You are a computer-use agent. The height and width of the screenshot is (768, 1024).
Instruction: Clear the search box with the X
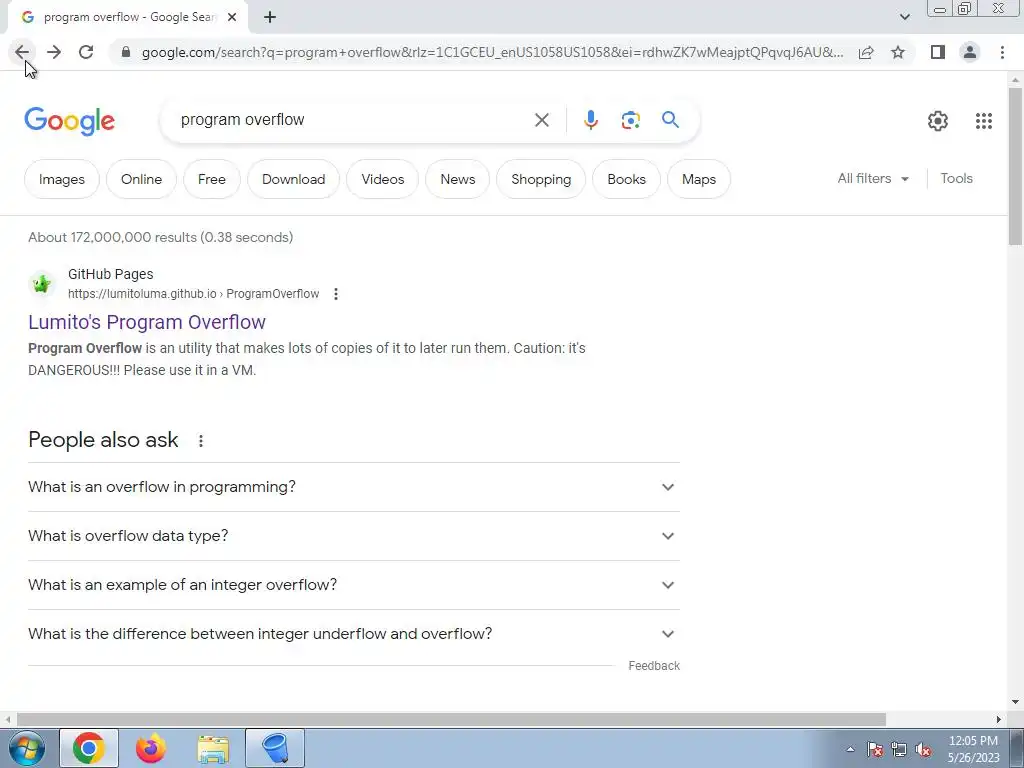(x=541, y=120)
